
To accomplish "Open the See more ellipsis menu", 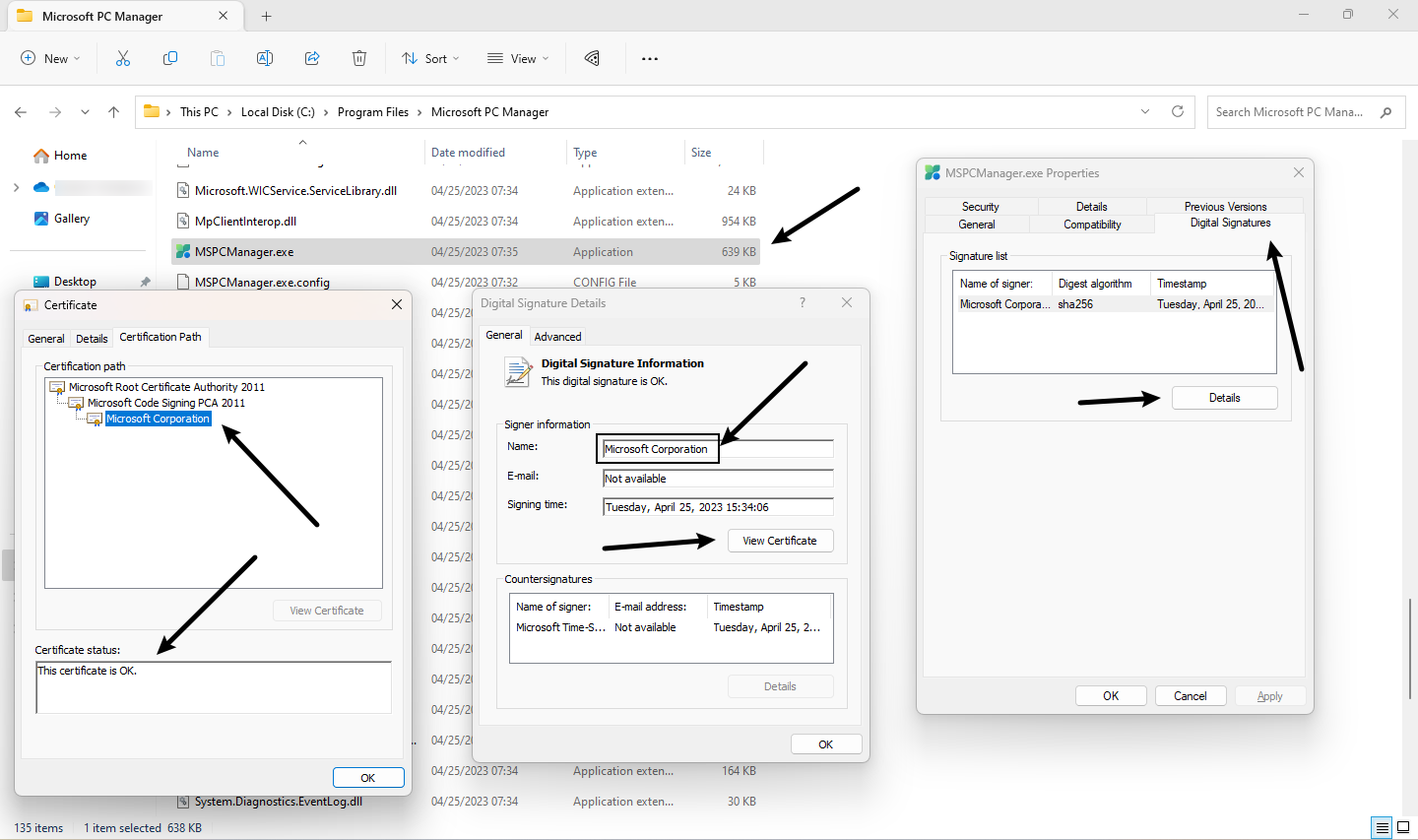I will click(650, 59).
